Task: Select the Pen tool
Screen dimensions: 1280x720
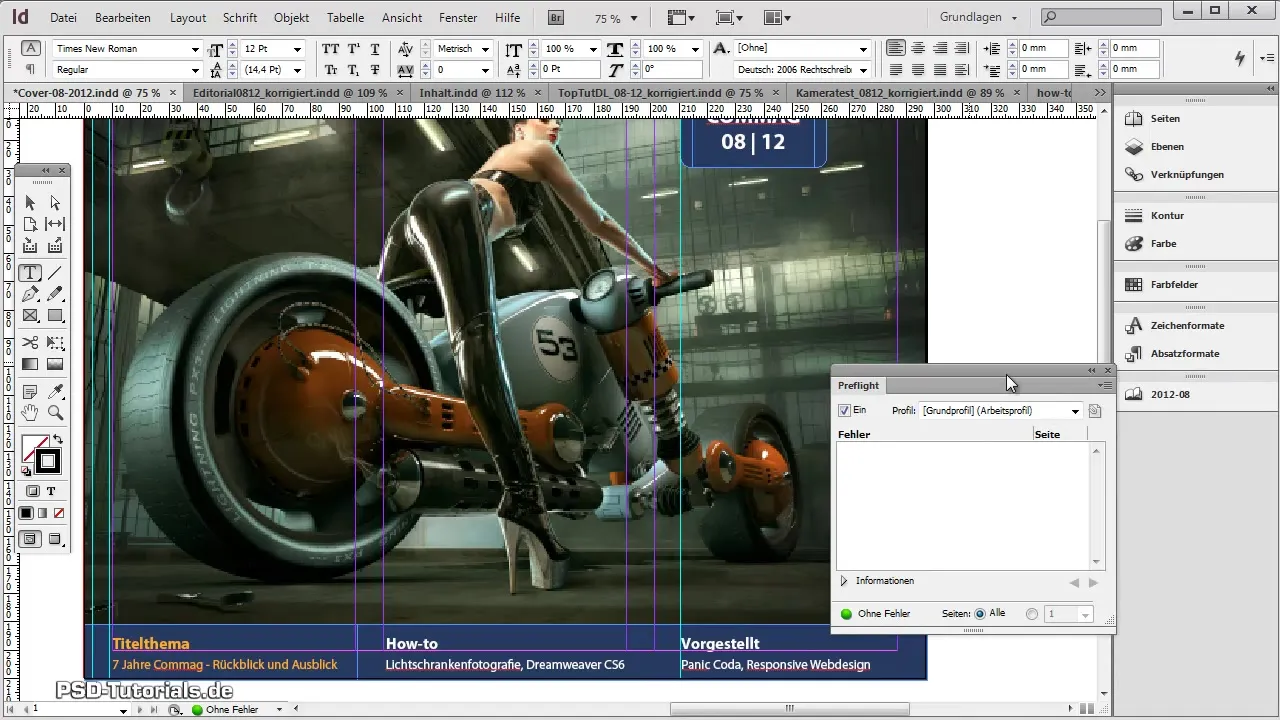Action: (30, 294)
